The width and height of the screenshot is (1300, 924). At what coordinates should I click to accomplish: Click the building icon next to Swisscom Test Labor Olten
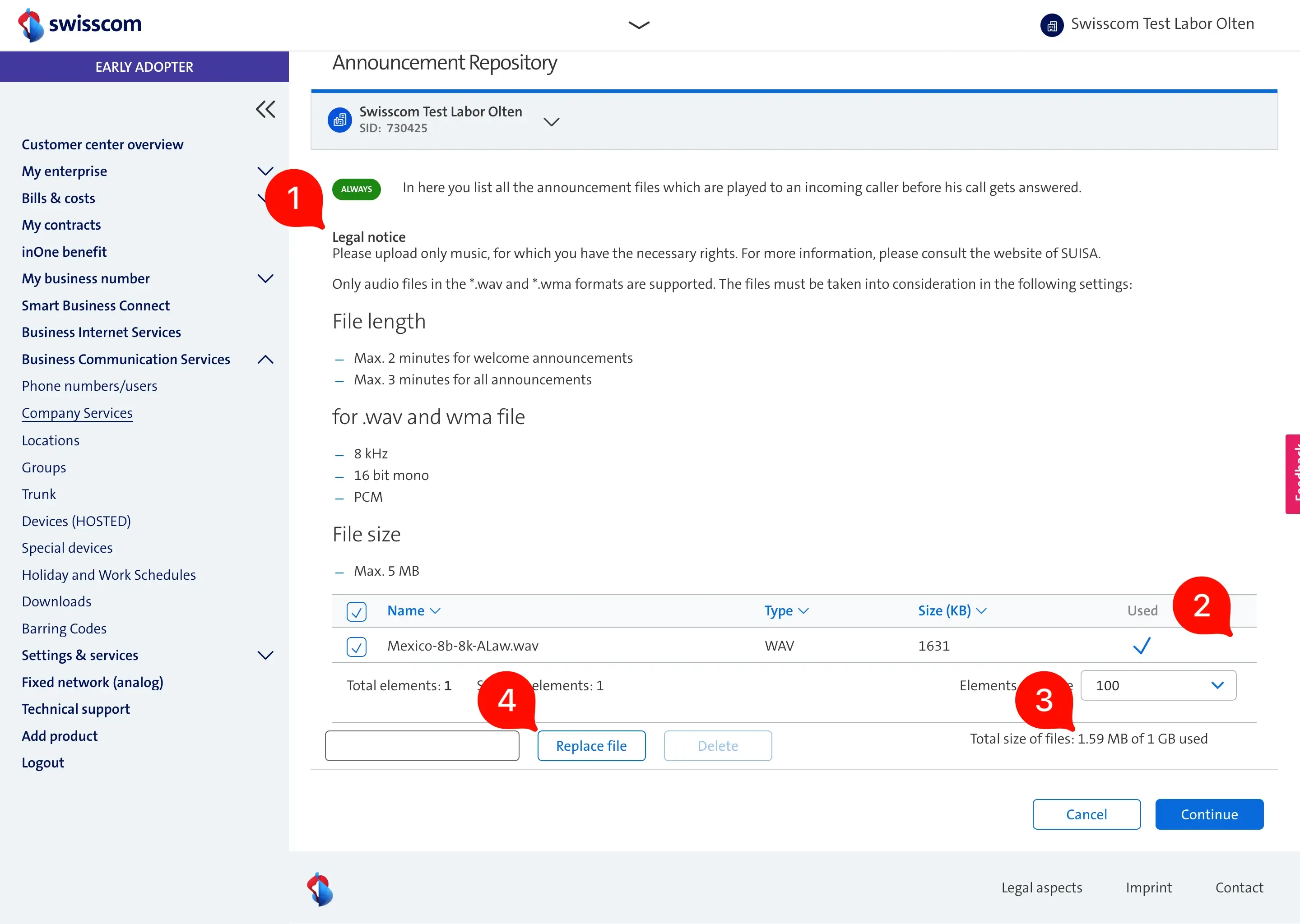[1051, 24]
